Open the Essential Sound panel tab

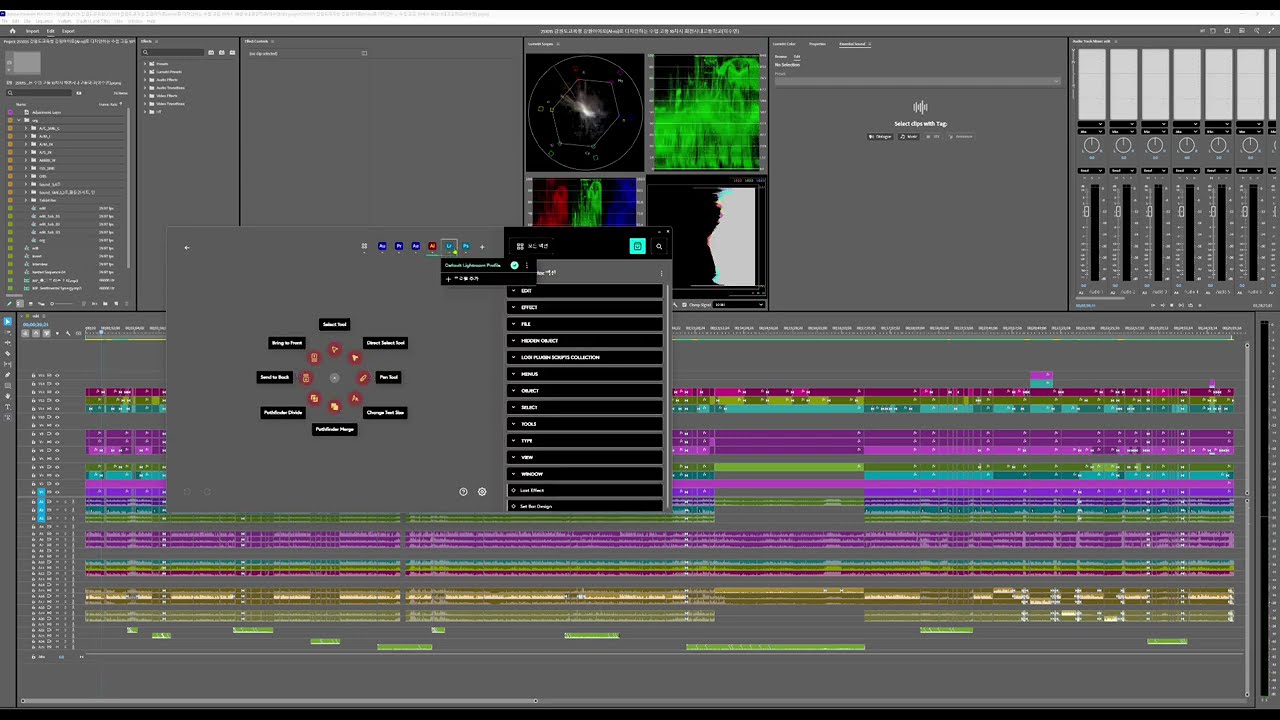click(853, 44)
